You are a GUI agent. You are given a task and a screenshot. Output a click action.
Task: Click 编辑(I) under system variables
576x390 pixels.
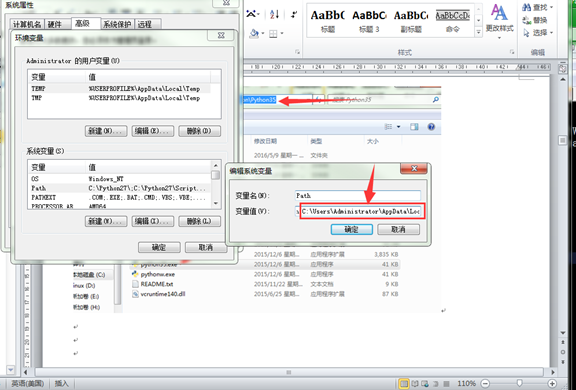click(x=152, y=221)
